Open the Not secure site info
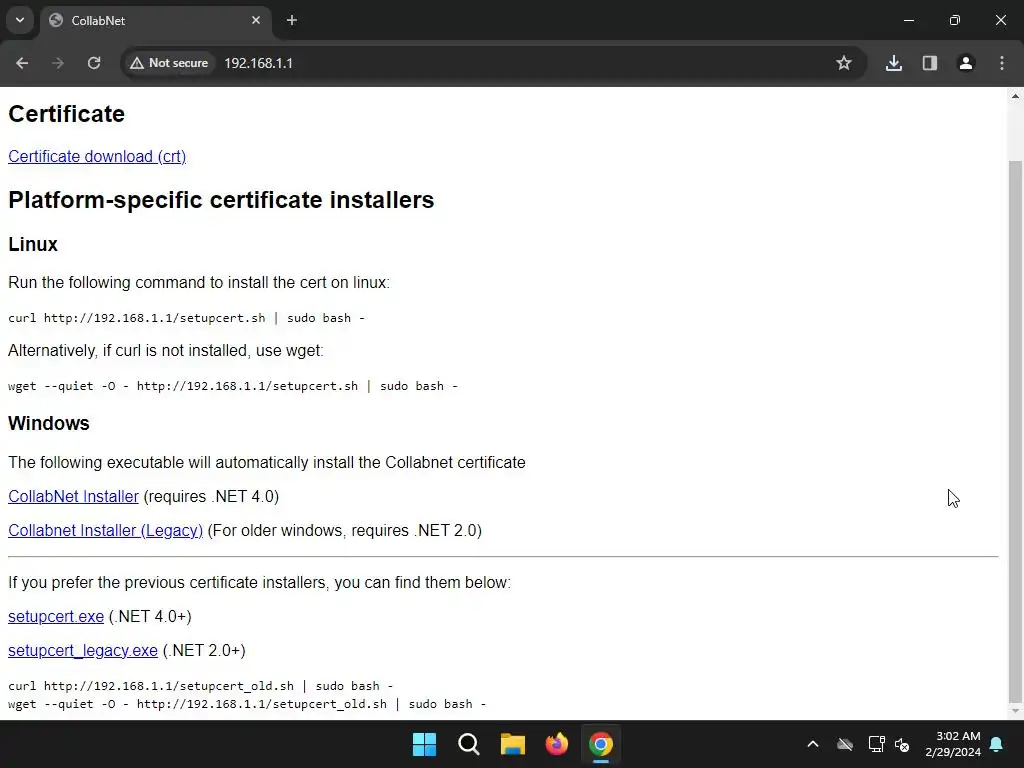 click(169, 63)
